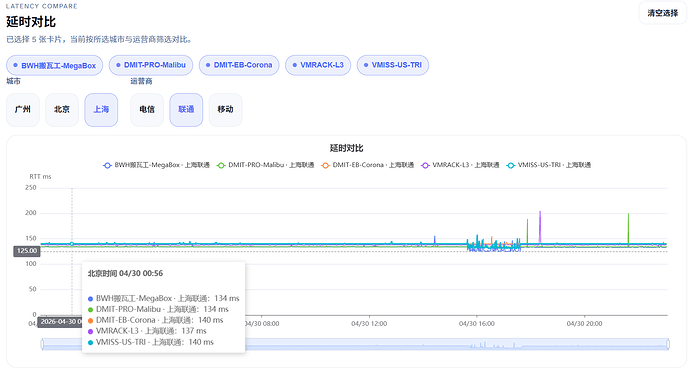The image size is (690, 370).
Task: Click the data zoom range bar
Action: 355,344
